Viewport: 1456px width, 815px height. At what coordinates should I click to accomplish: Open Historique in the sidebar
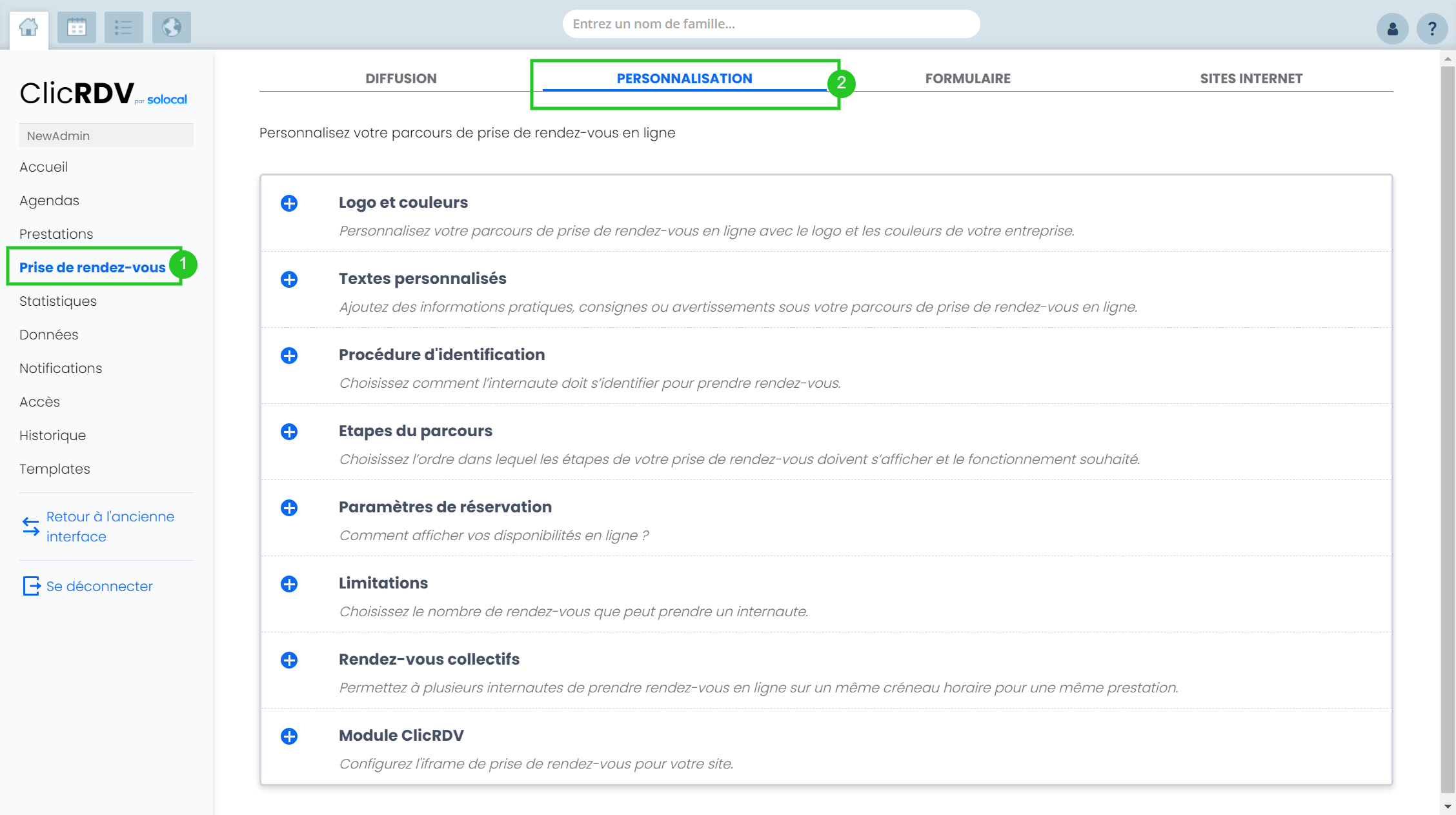click(x=52, y=436)
